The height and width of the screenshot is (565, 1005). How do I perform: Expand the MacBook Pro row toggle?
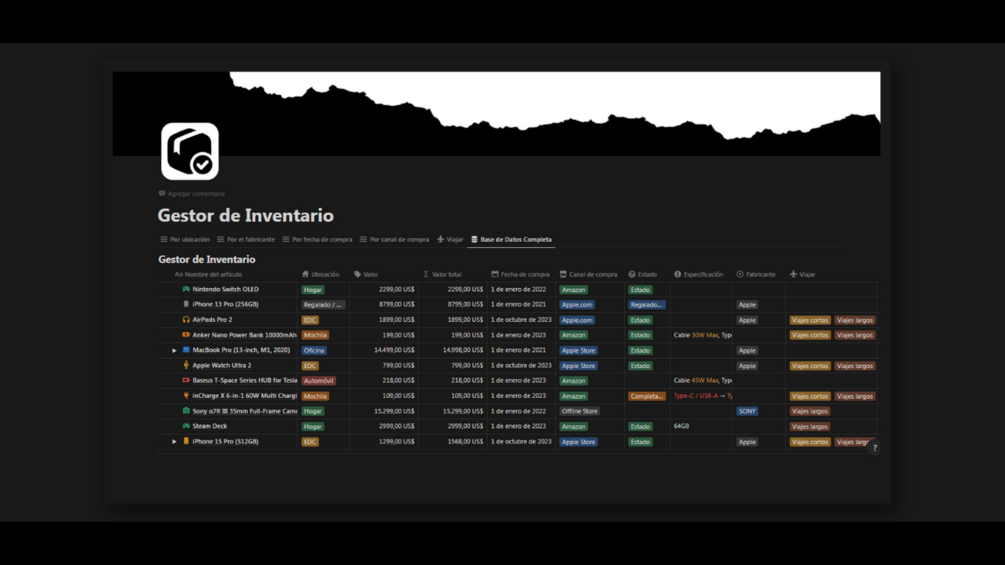(174, 350)
